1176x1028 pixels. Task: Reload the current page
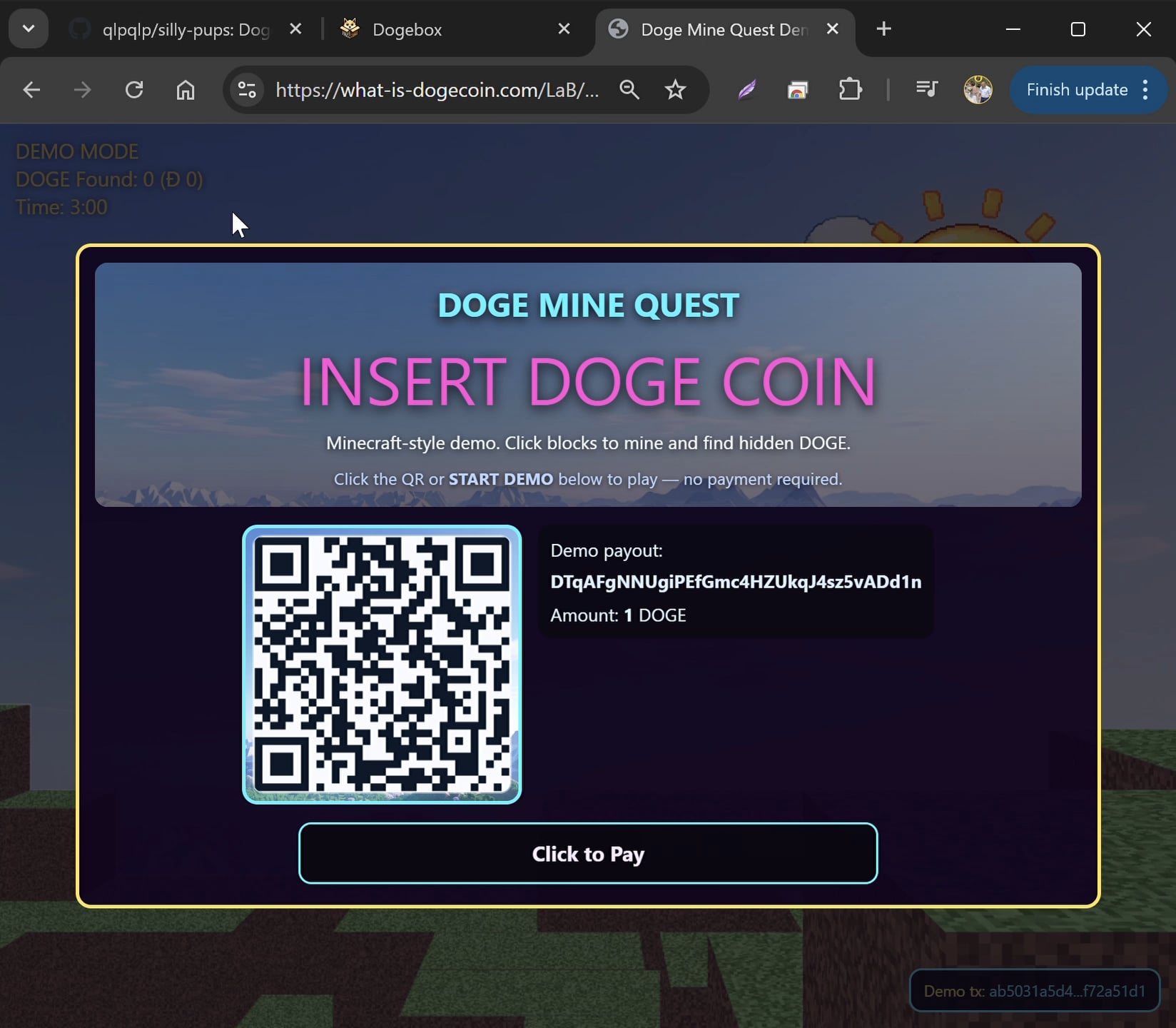point(134,90)
